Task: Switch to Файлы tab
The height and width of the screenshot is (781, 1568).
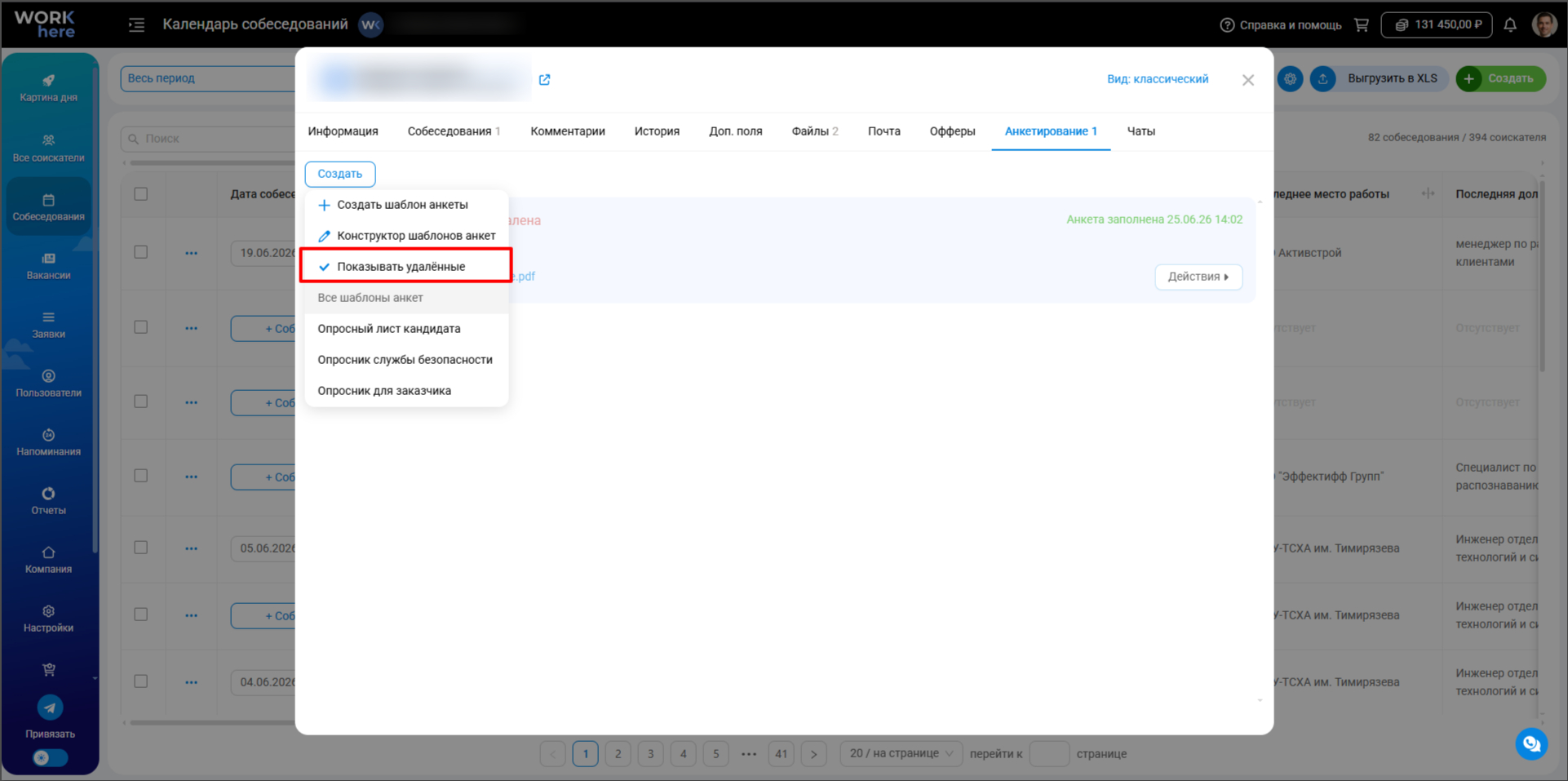Action: pyautogui.click(x=814, y=131)
